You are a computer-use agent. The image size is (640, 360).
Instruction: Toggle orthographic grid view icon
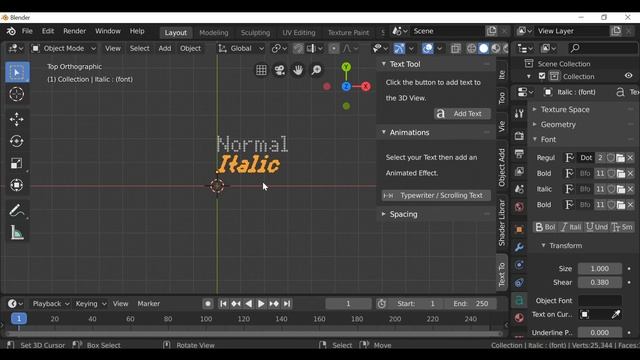[261, 70]
